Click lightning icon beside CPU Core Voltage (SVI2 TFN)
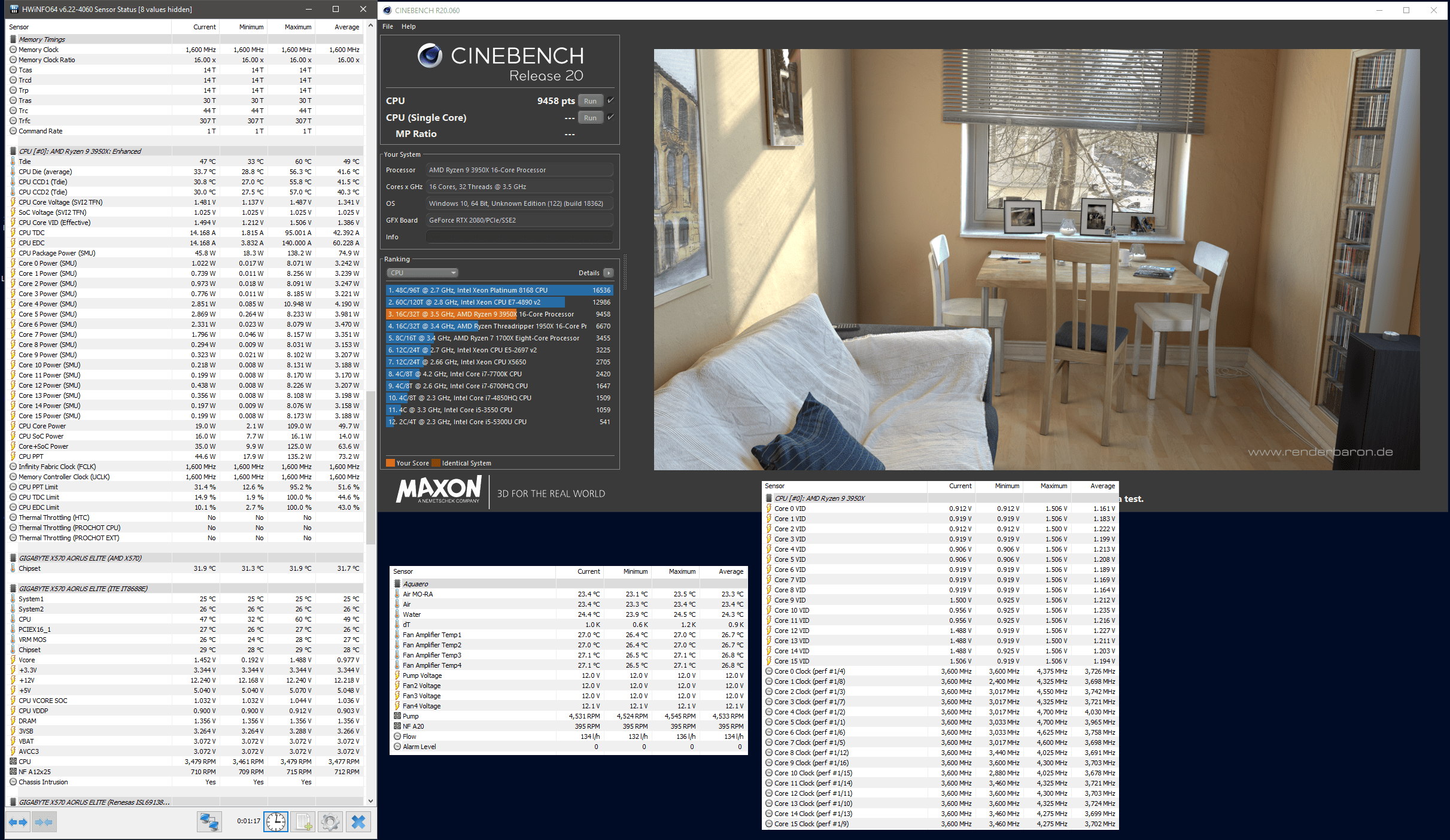This screenshot has width=1450, height=840. tap(13, 202)
